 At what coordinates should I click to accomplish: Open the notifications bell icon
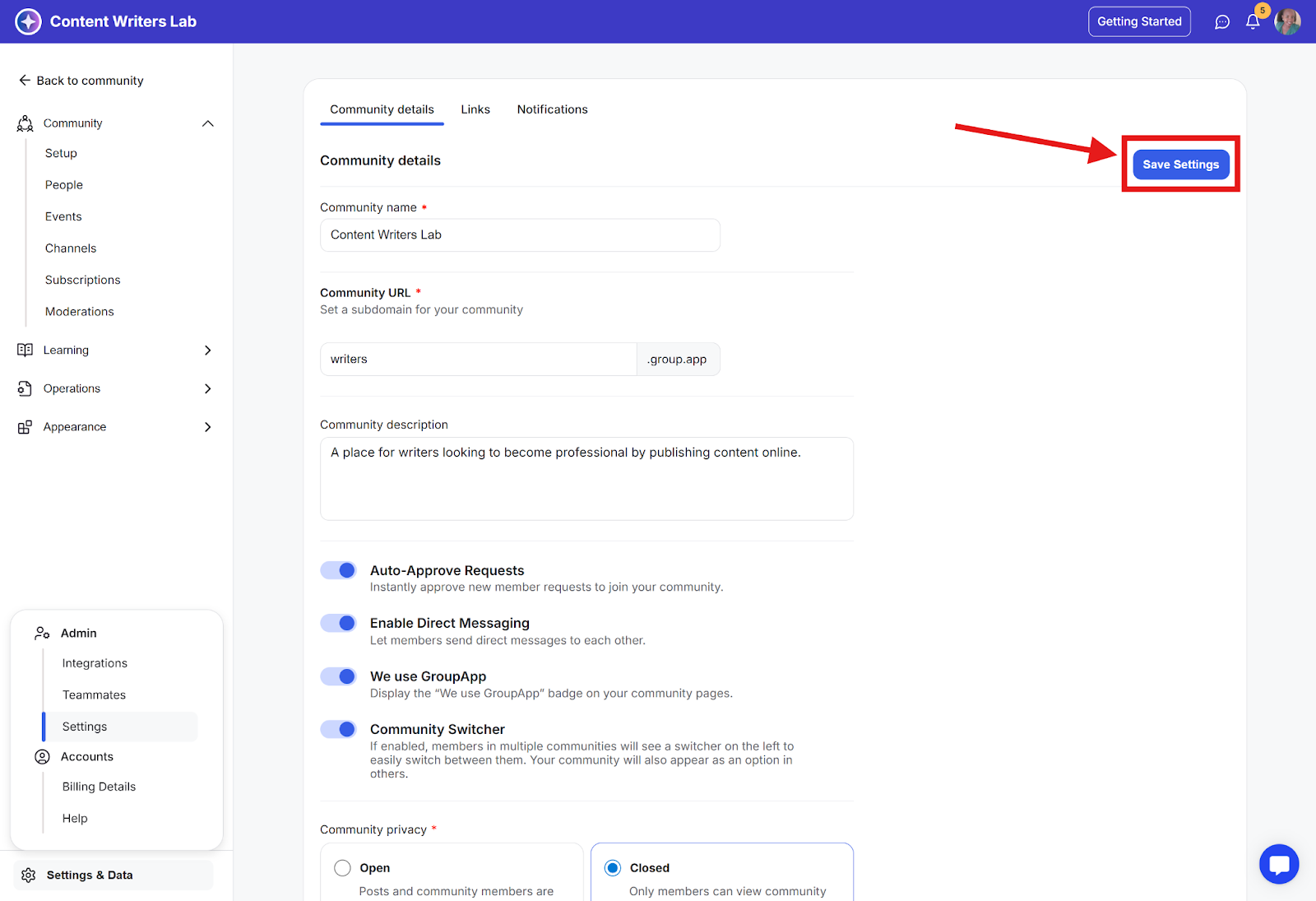(x=1253, y=22)
